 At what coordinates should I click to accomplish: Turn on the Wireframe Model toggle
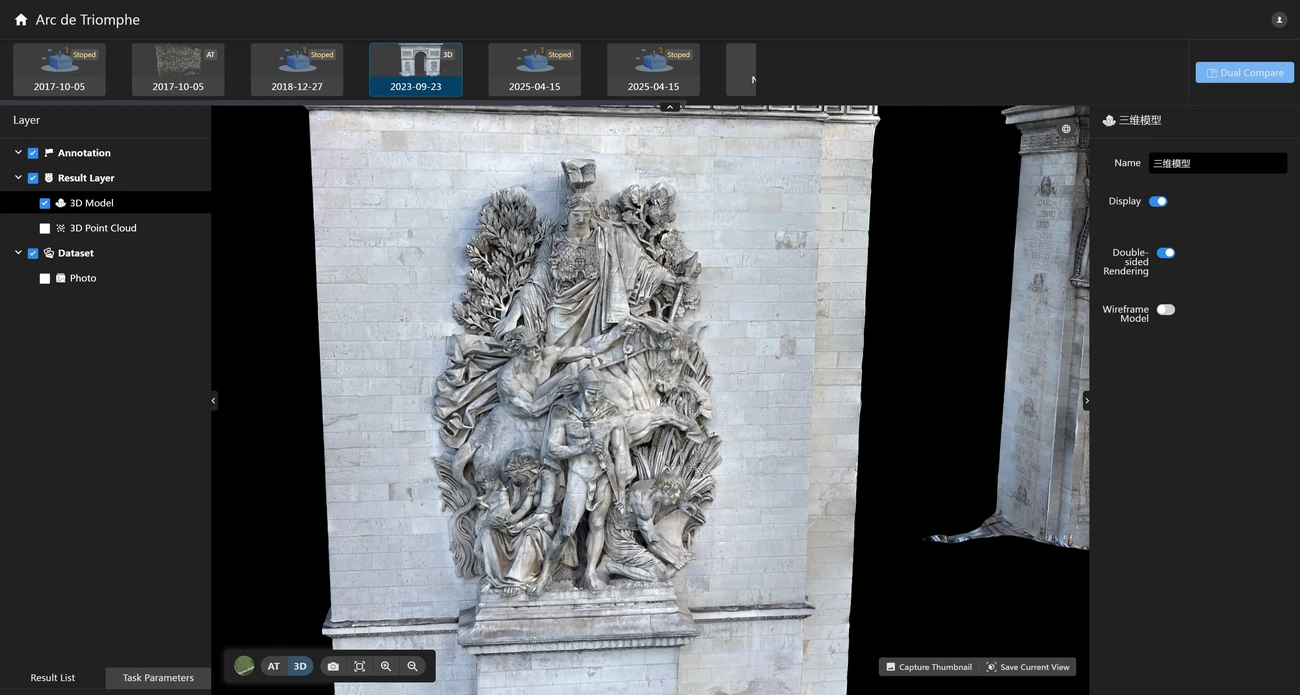1165,310
